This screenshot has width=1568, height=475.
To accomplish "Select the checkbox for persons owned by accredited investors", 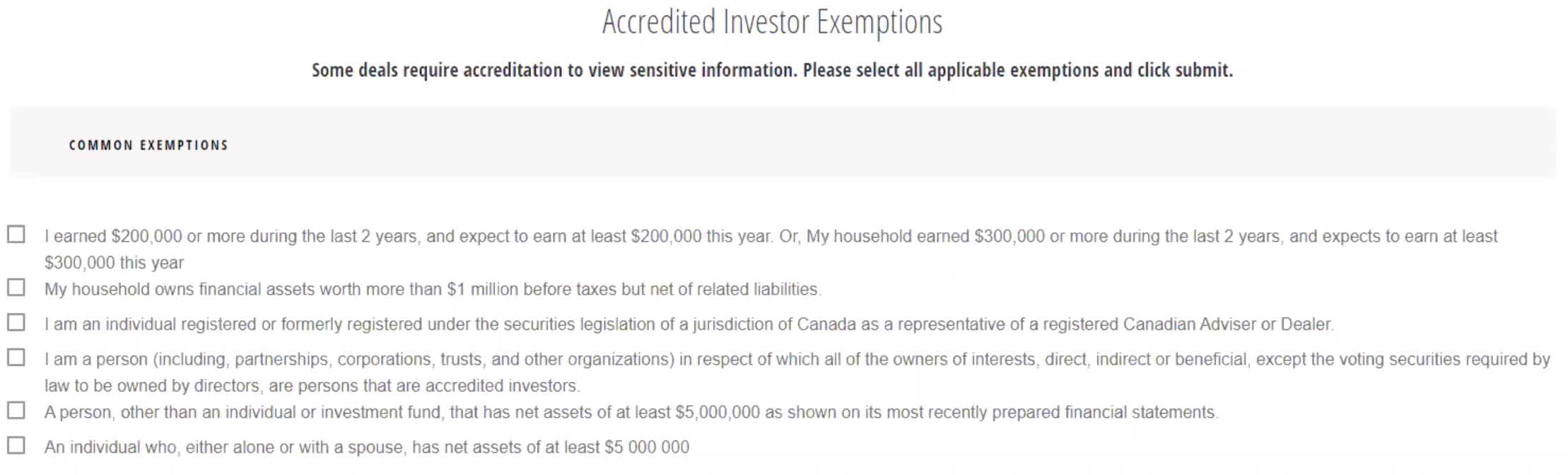I will 16,358.
